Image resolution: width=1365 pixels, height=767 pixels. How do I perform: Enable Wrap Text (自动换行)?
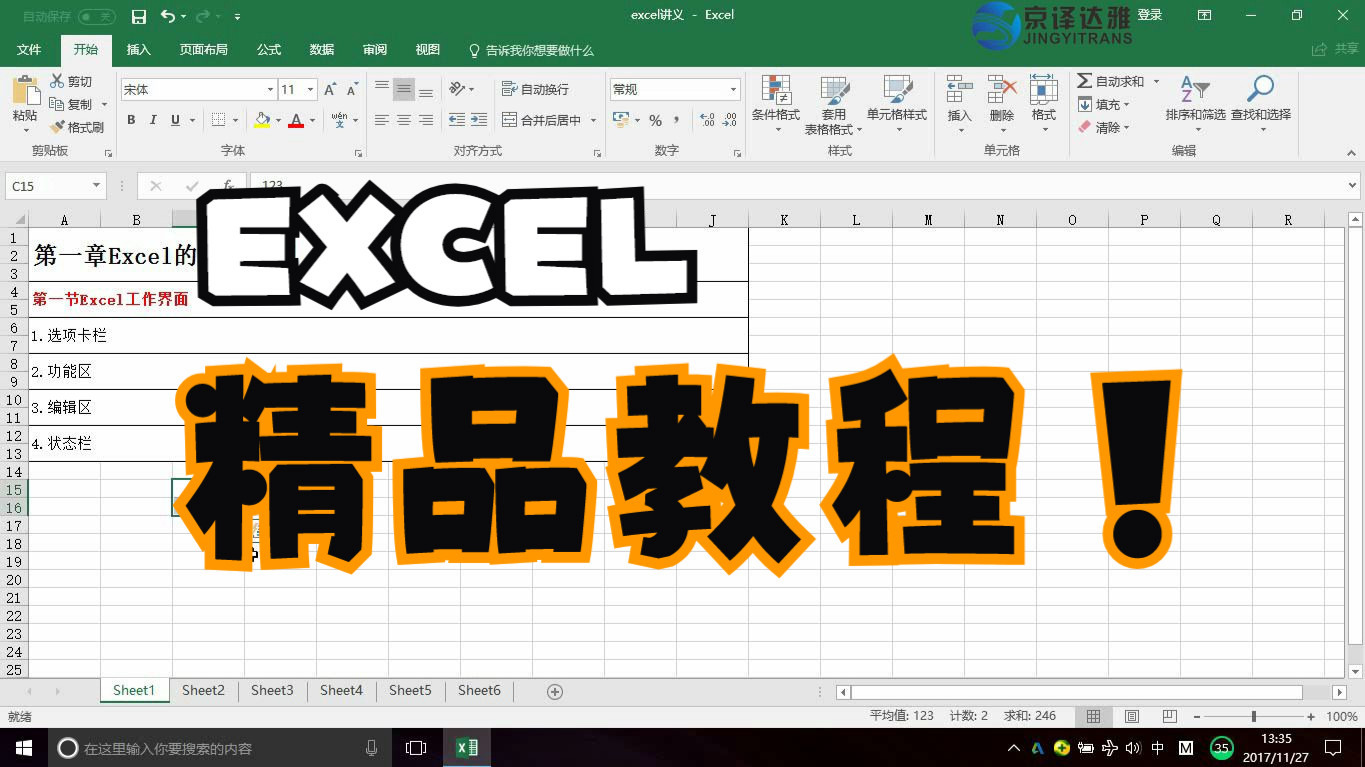point(532,88)
